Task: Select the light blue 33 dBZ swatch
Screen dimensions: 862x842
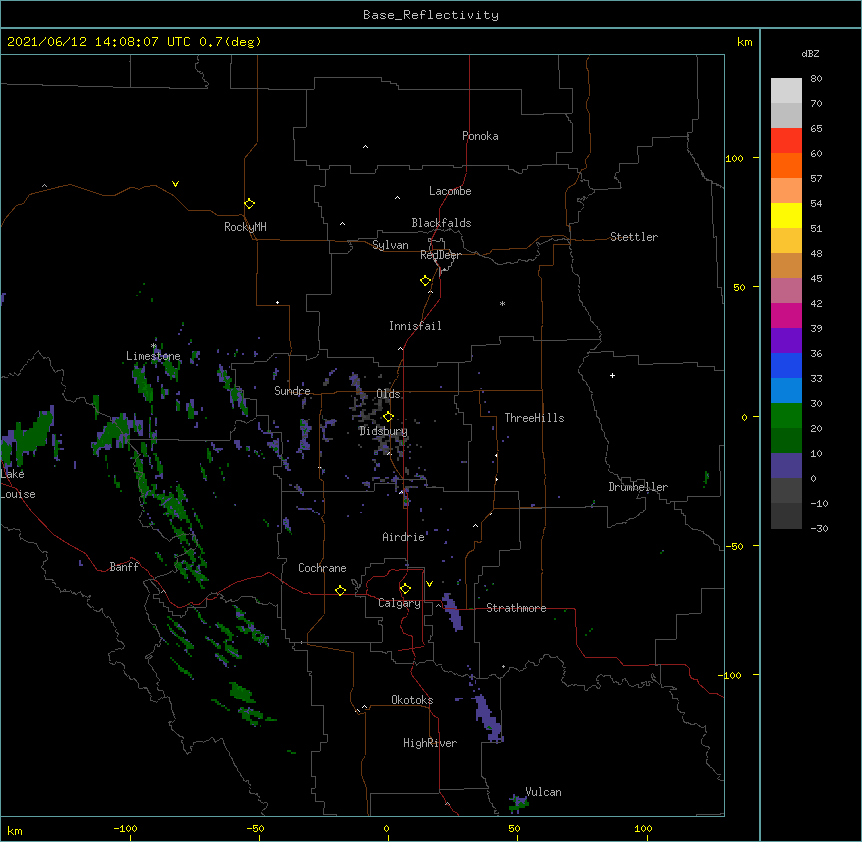Action: [786, 391]
